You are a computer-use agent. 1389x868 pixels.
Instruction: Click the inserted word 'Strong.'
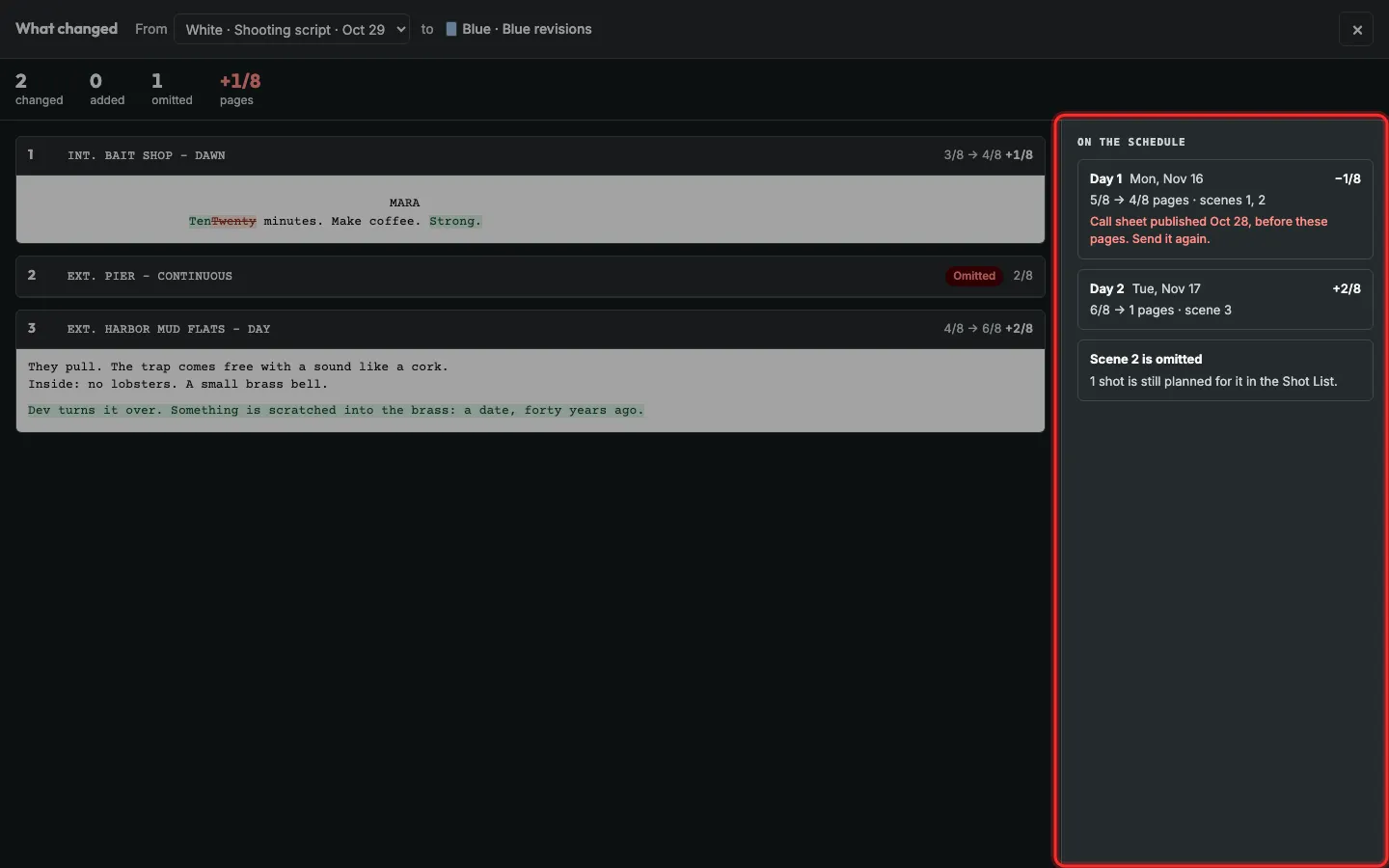[x=455, y=222]
